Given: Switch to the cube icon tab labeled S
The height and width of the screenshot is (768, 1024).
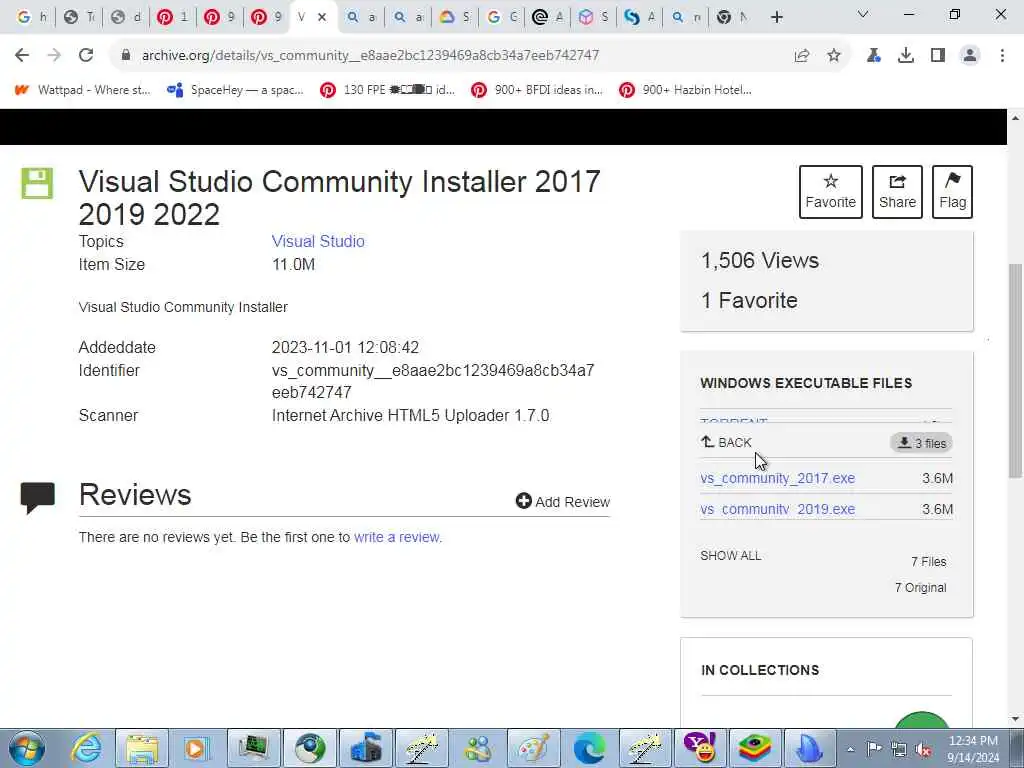Looking at the screenshot, I should click(x=593, y=18).
